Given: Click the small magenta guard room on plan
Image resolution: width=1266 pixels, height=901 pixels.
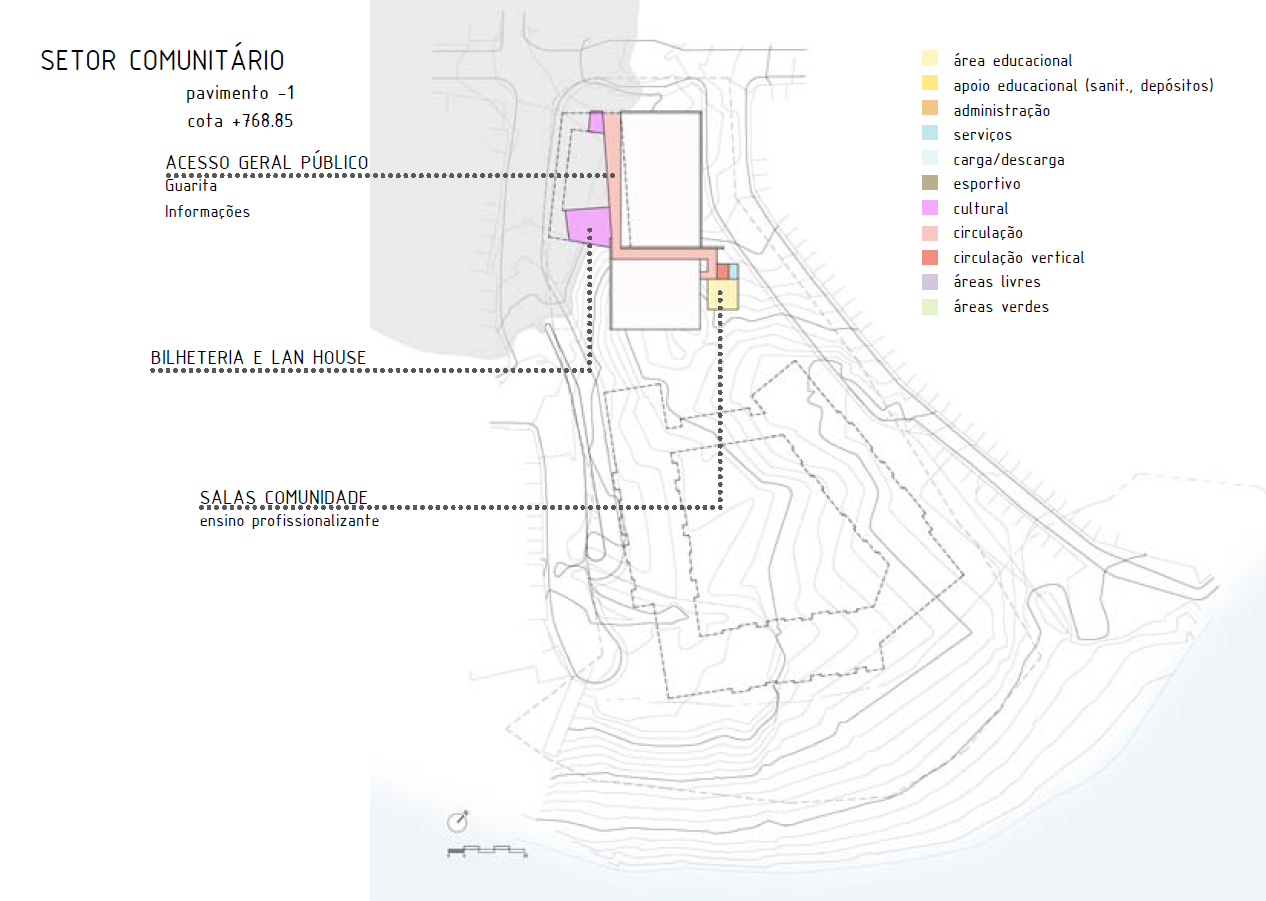Looking at the screenshot, I should 596,122.
